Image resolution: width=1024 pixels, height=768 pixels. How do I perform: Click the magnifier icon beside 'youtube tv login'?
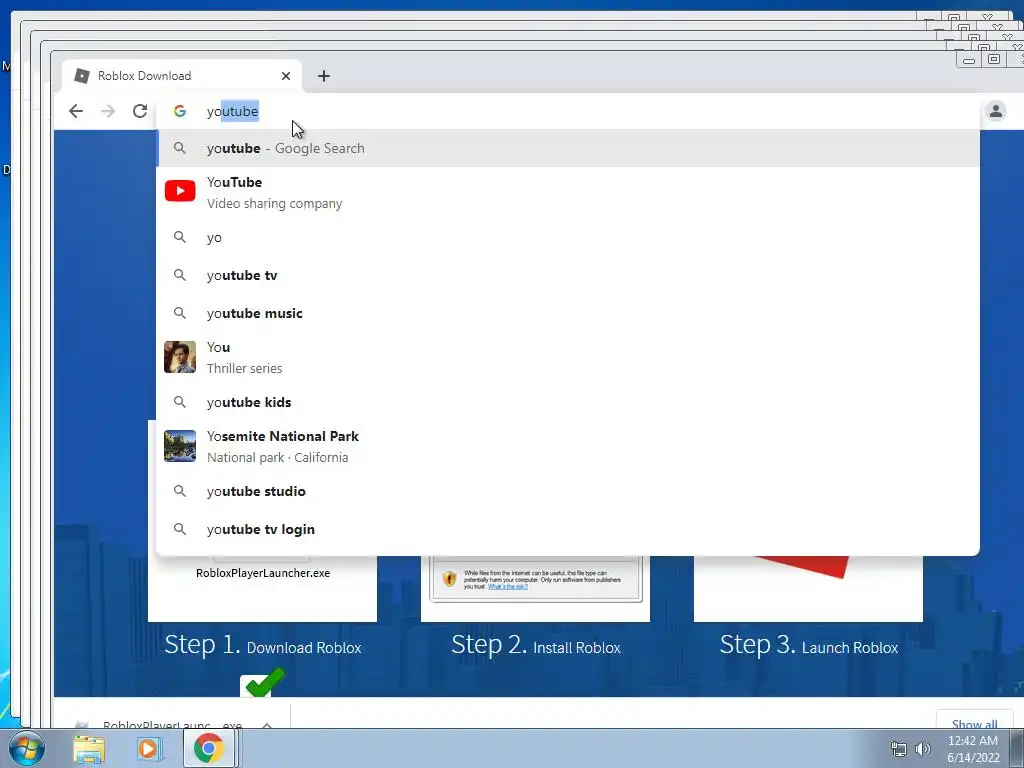180,529
